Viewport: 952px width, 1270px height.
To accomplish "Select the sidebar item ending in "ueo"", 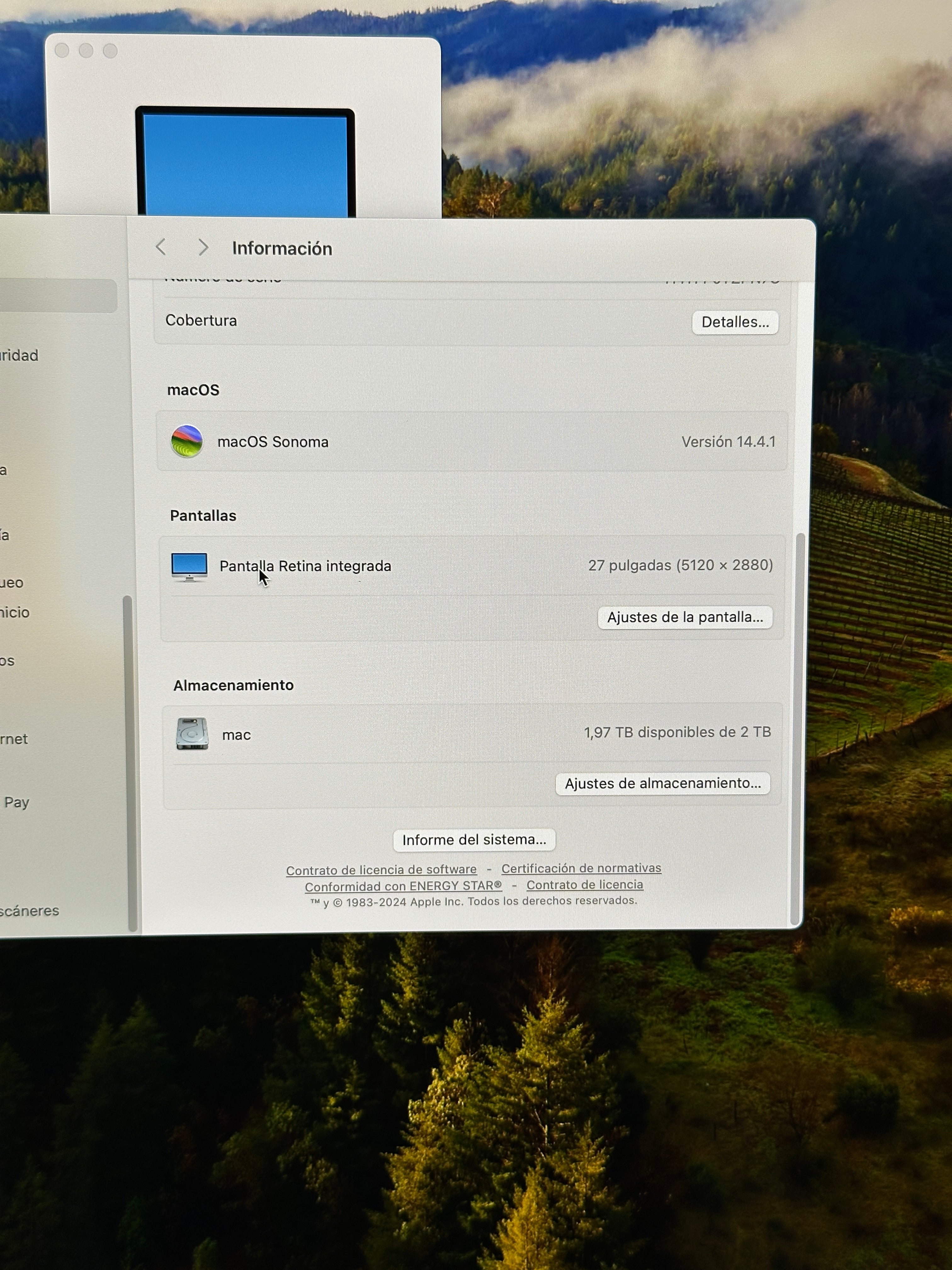I will [11, 583].
